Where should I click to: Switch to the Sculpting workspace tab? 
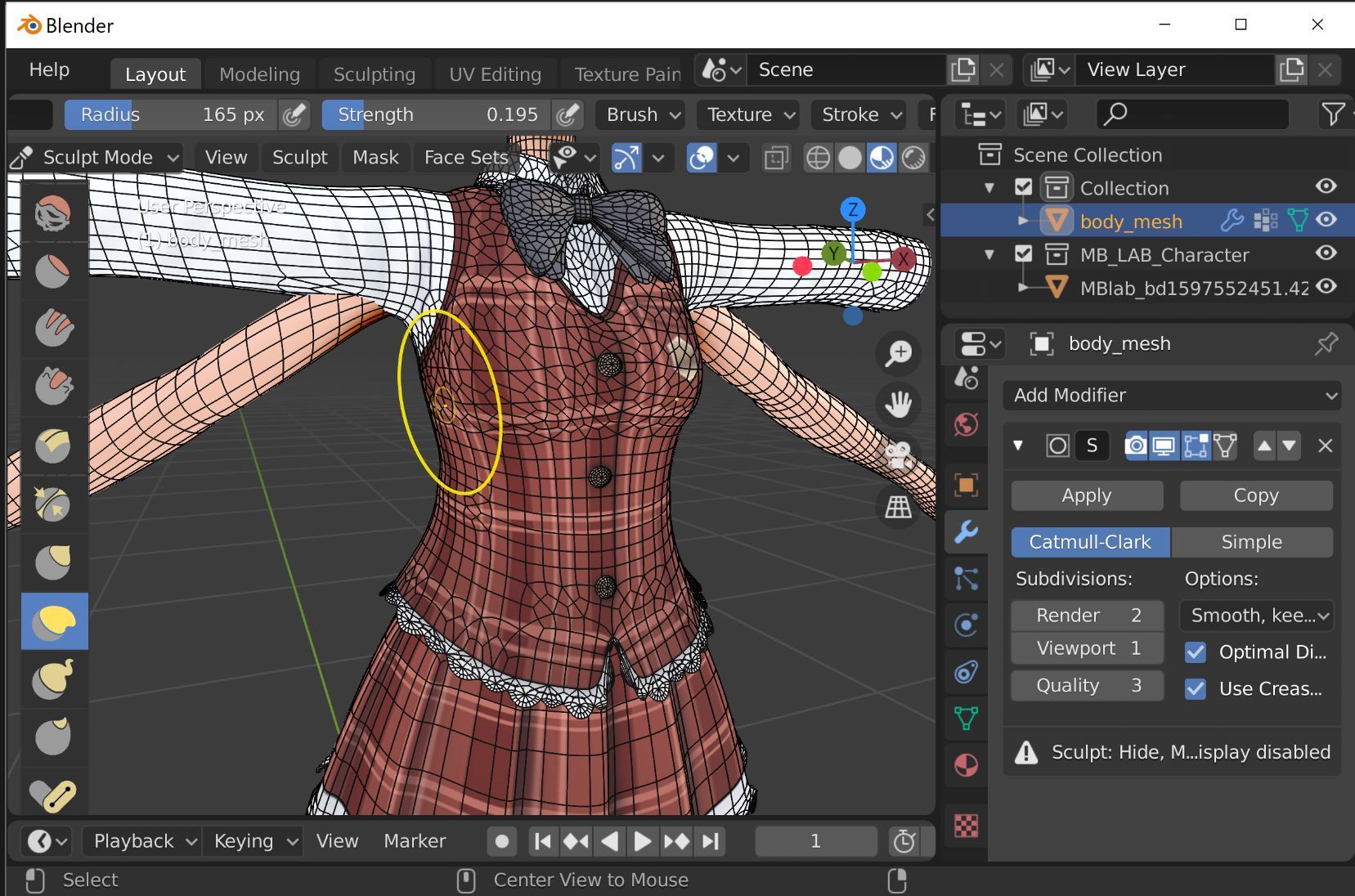pos(374,74)
